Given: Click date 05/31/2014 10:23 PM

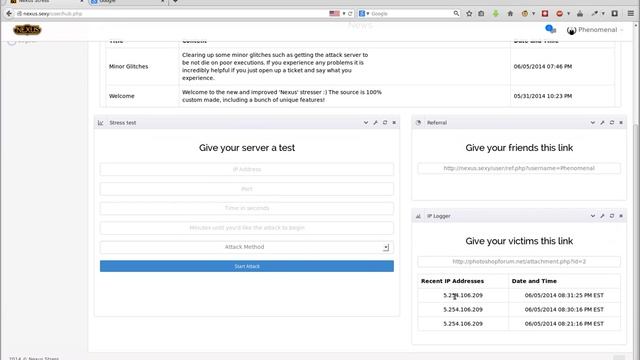Looking at the screenshot, I should click(x=543, y=96).
